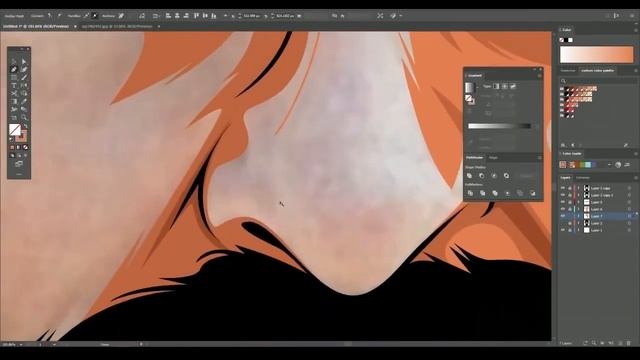Apply the Merge pathfinder
Screen dimensions: 640x360
(x=495, y=193)
